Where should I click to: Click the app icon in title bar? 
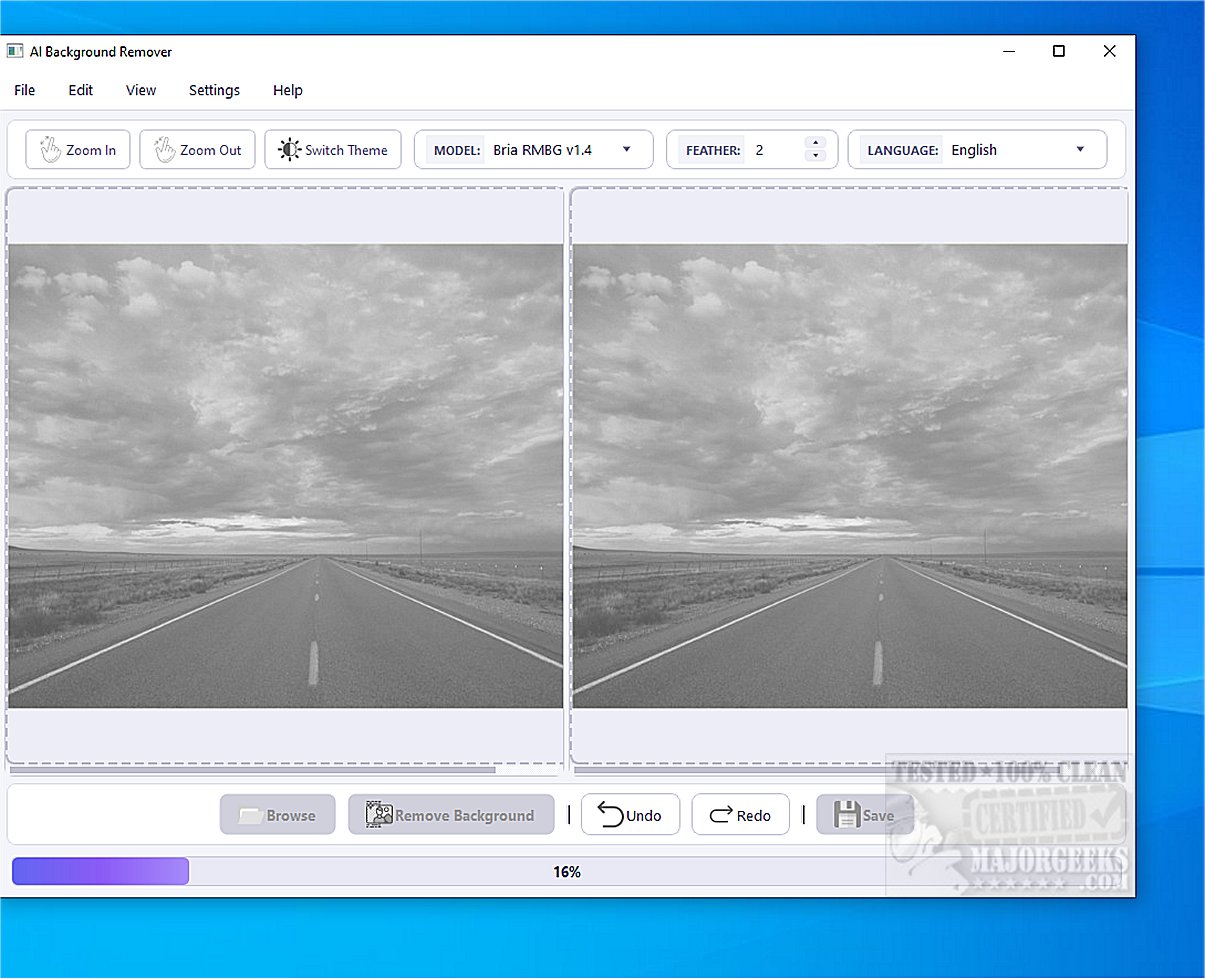click(15, 51)
